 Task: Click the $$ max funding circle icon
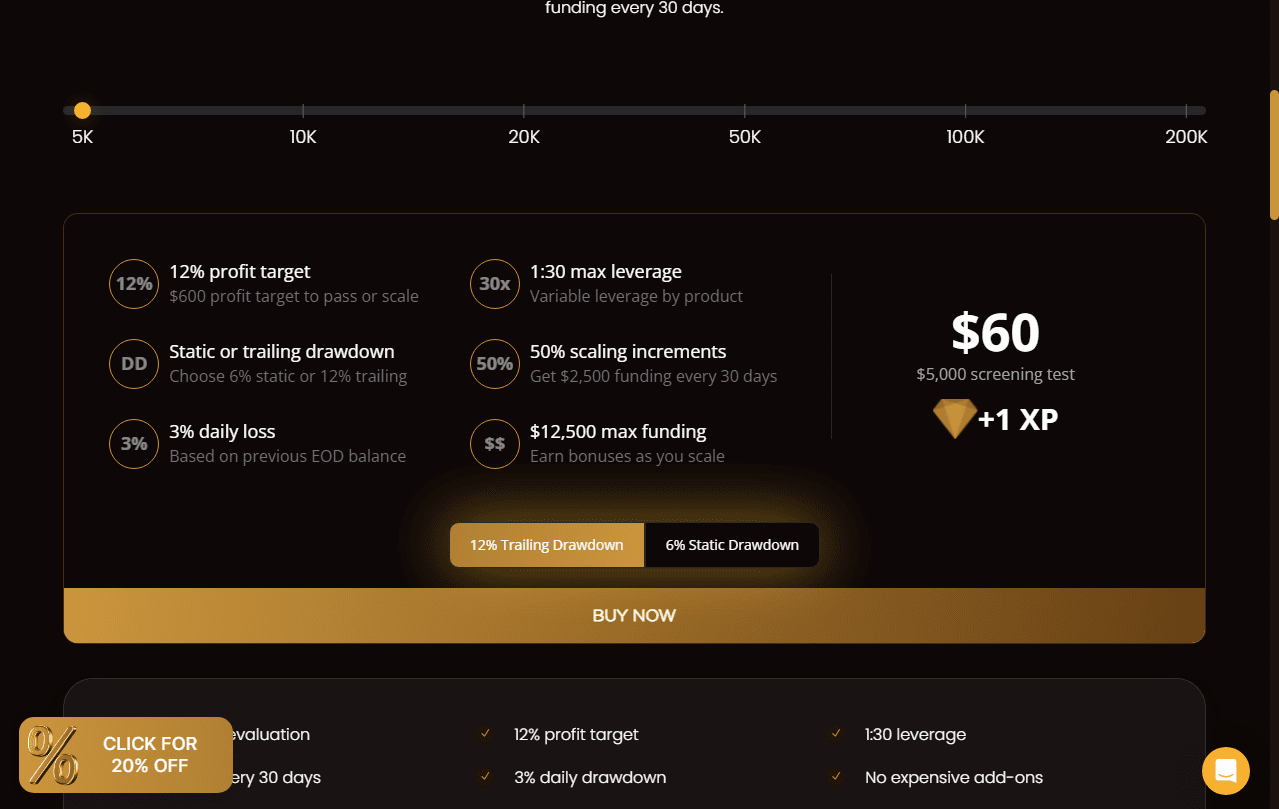(495, 444)
